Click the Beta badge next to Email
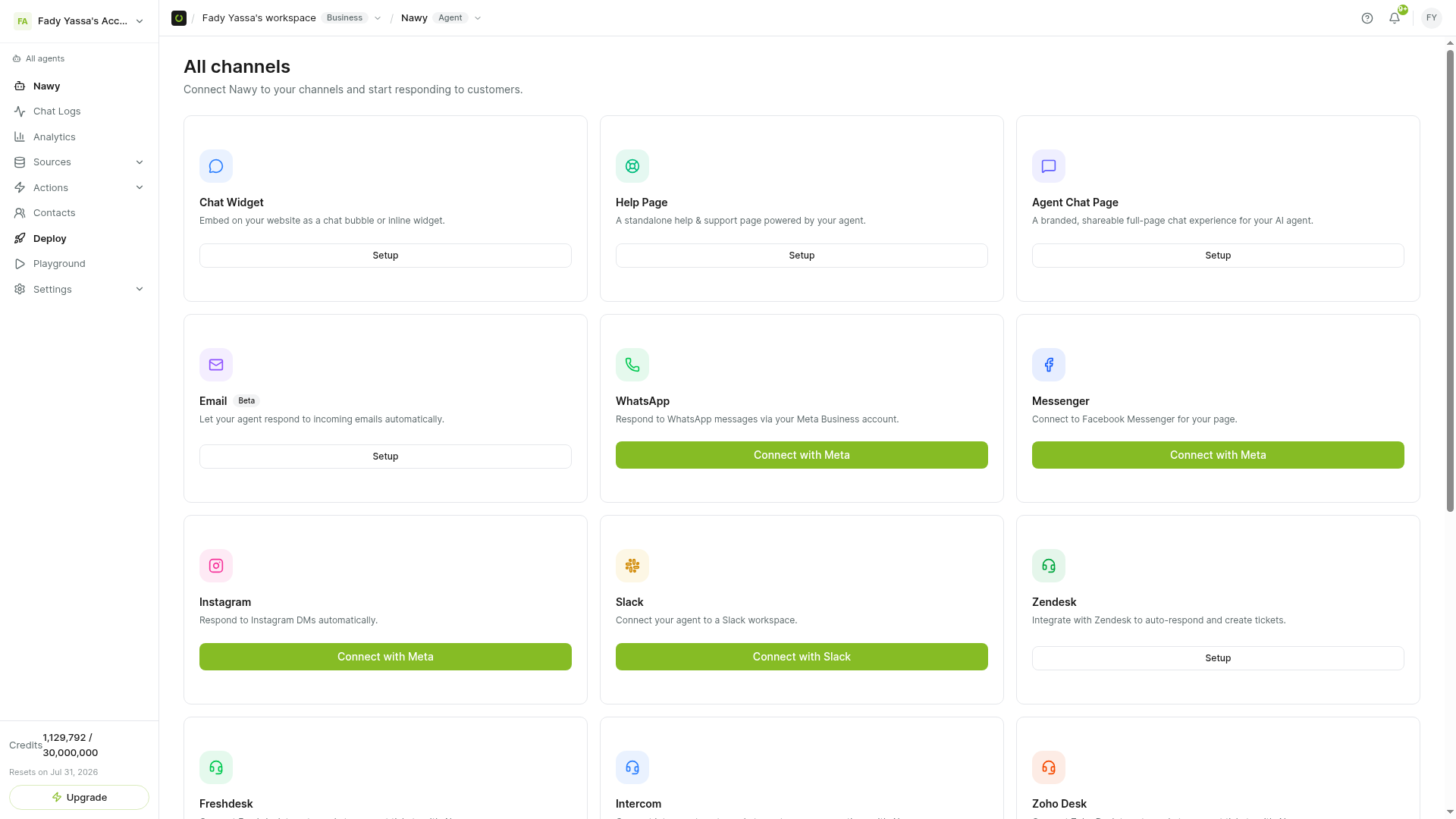 246,401
